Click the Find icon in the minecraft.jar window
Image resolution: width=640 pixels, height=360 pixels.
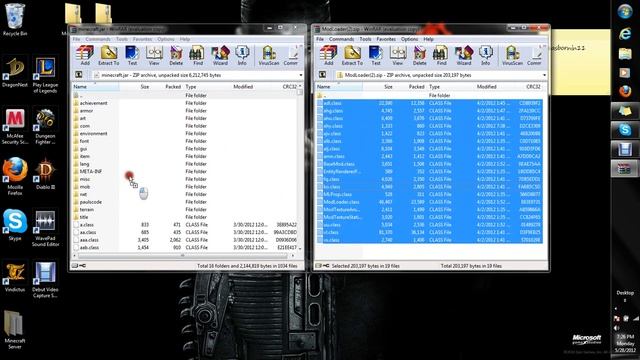198,56
